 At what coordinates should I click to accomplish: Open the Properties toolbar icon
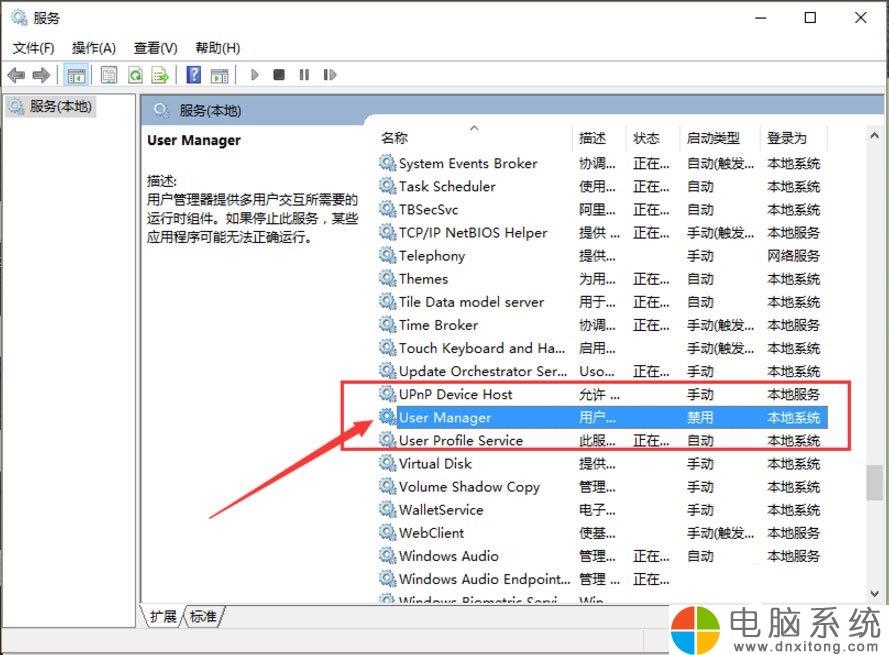coord(109,75)
